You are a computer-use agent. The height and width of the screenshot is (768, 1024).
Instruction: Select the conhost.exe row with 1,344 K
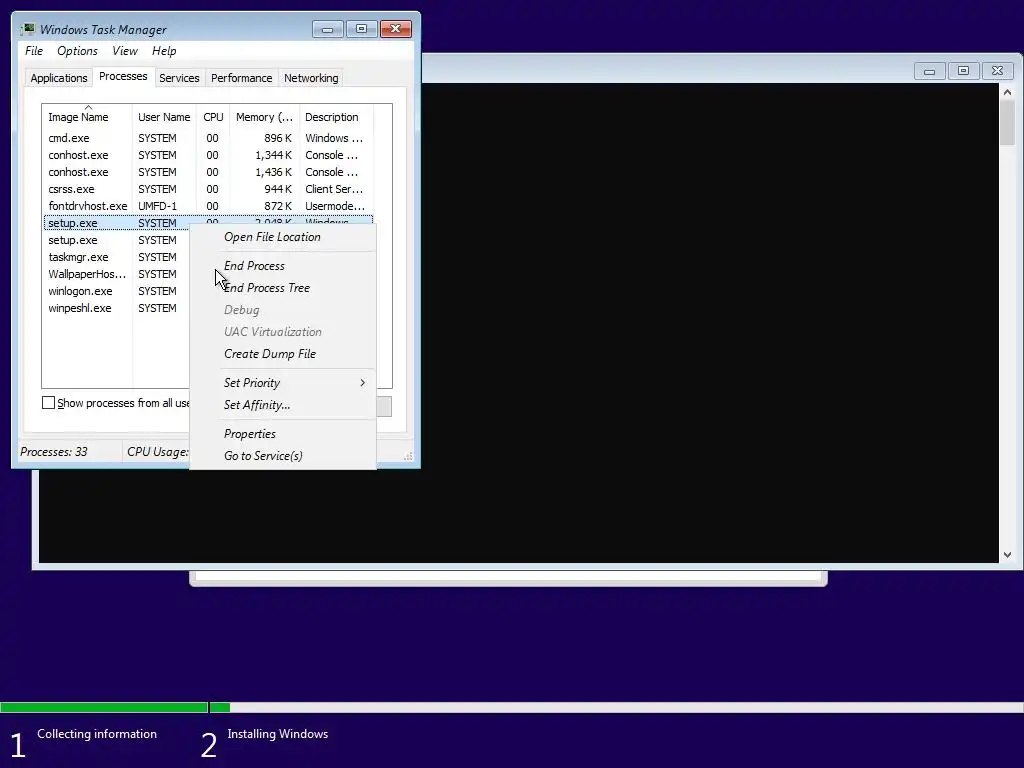pyautogui.click(x=208, y=155)
